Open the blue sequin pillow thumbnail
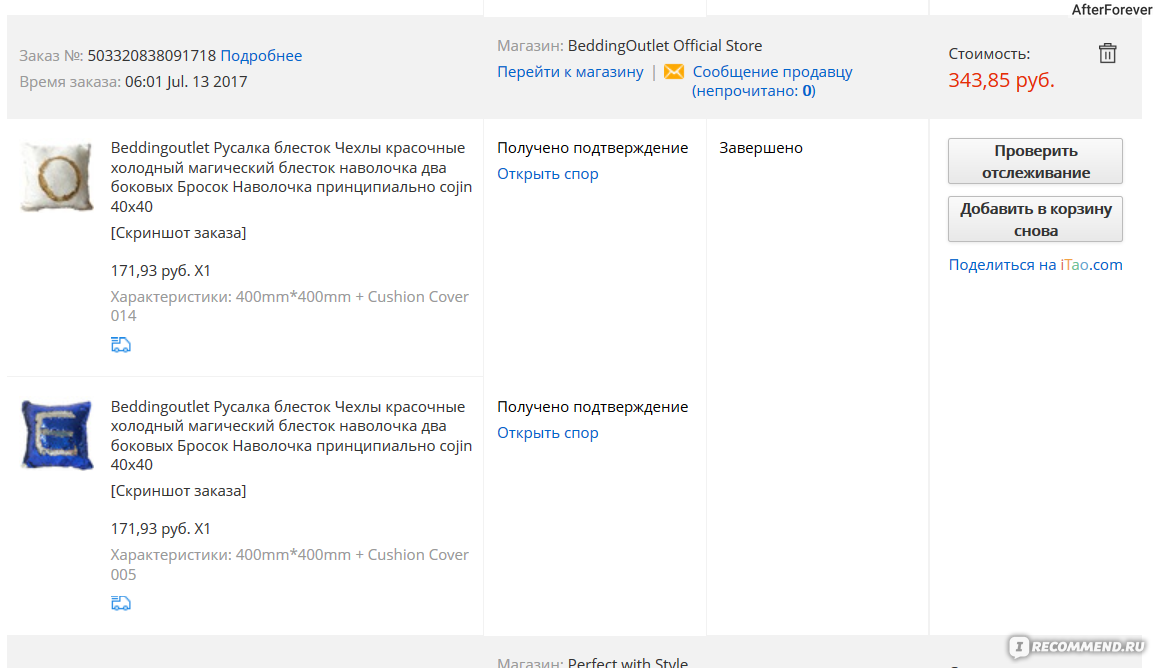Viewport: 1156px width, 668px height. tap(57, 435)
